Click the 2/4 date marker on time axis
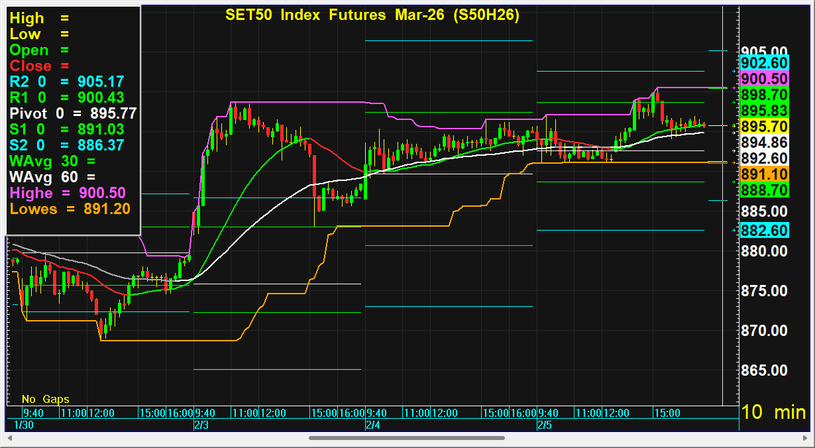This screenshot has width=815, height=448. (372, 424)
